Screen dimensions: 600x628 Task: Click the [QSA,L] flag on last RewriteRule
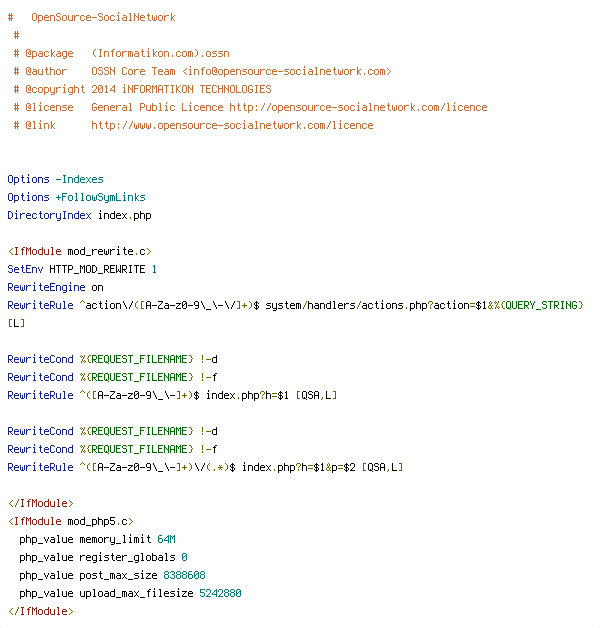point(382,467)
